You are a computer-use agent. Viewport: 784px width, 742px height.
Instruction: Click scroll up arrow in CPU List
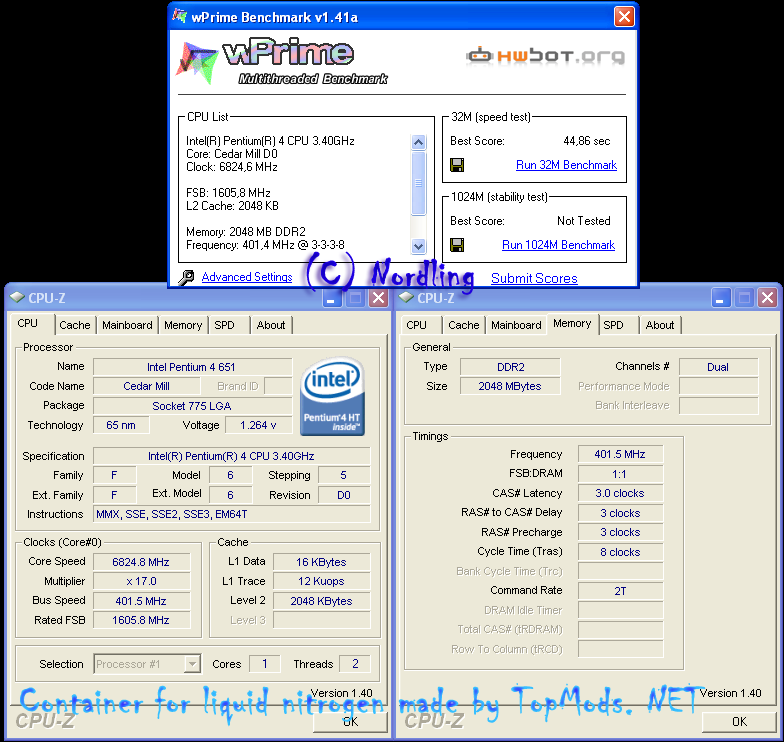click(418, 142)
